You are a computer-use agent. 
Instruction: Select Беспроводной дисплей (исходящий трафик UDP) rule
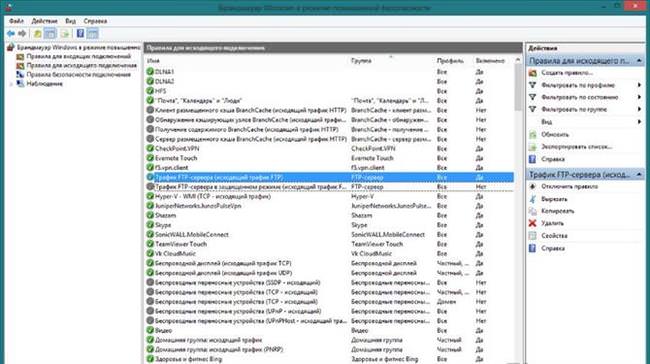click(x=330, y=273)
